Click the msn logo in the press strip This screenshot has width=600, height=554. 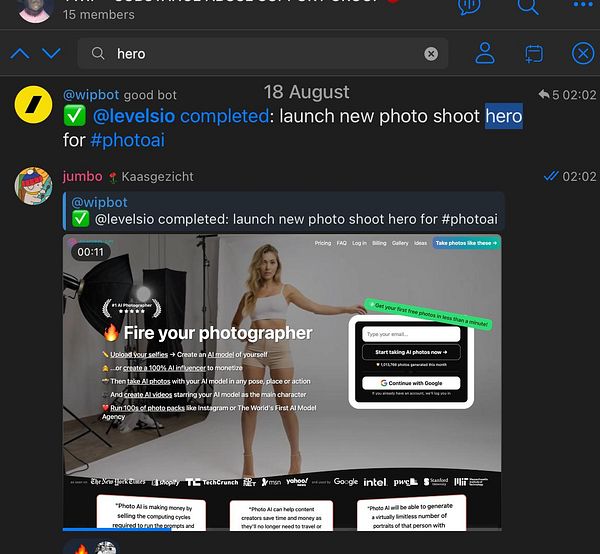(271, 482)
